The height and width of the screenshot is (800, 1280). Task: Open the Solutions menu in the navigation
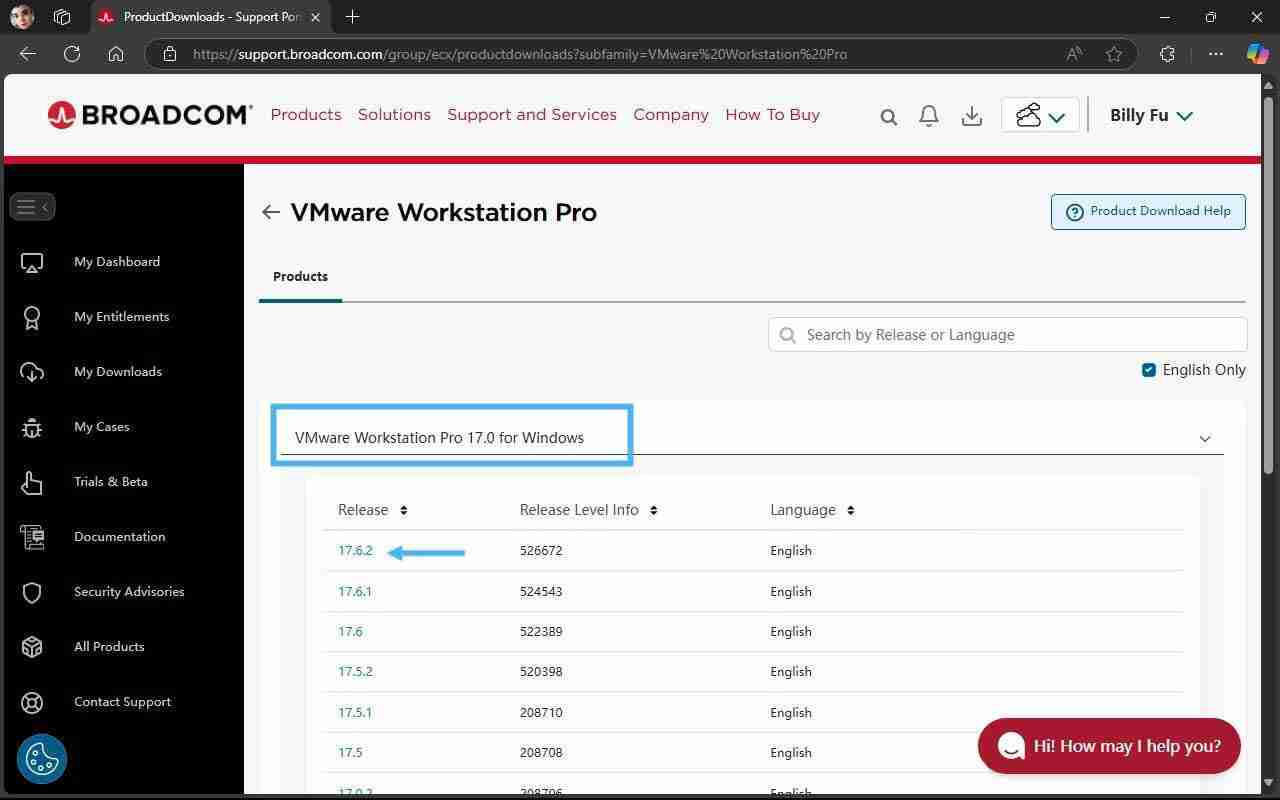click(393, 114)
